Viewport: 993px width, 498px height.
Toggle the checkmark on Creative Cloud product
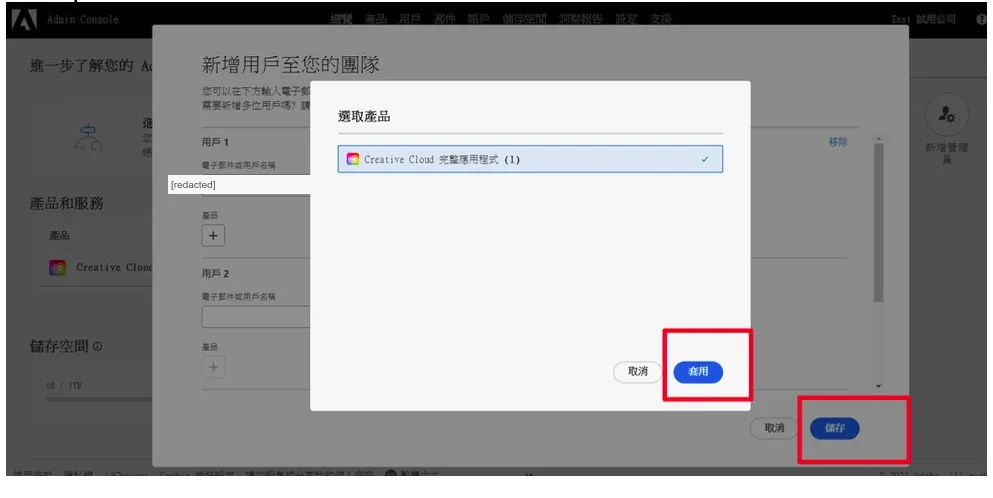(705, 160)
